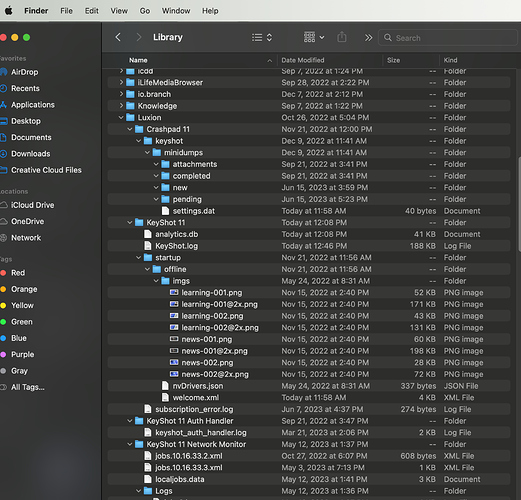The width and height of the screenshot is (521, 500).
Task: Show more toolbar items via double chevron
Action: coord(368,38)
